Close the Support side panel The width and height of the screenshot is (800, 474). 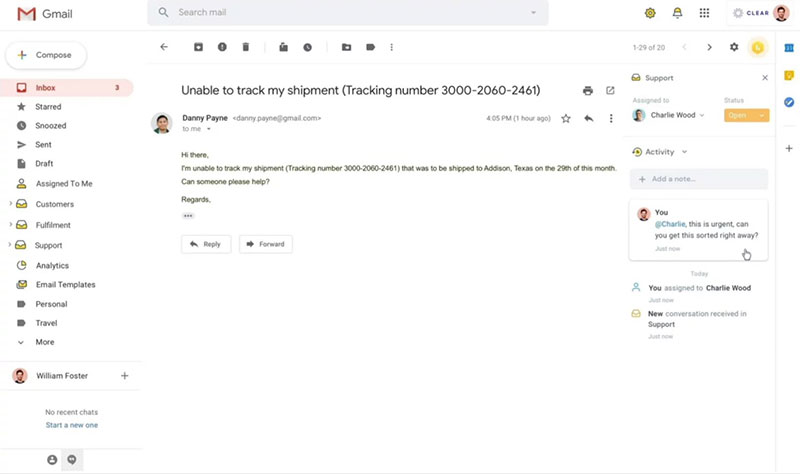point(765,78)
